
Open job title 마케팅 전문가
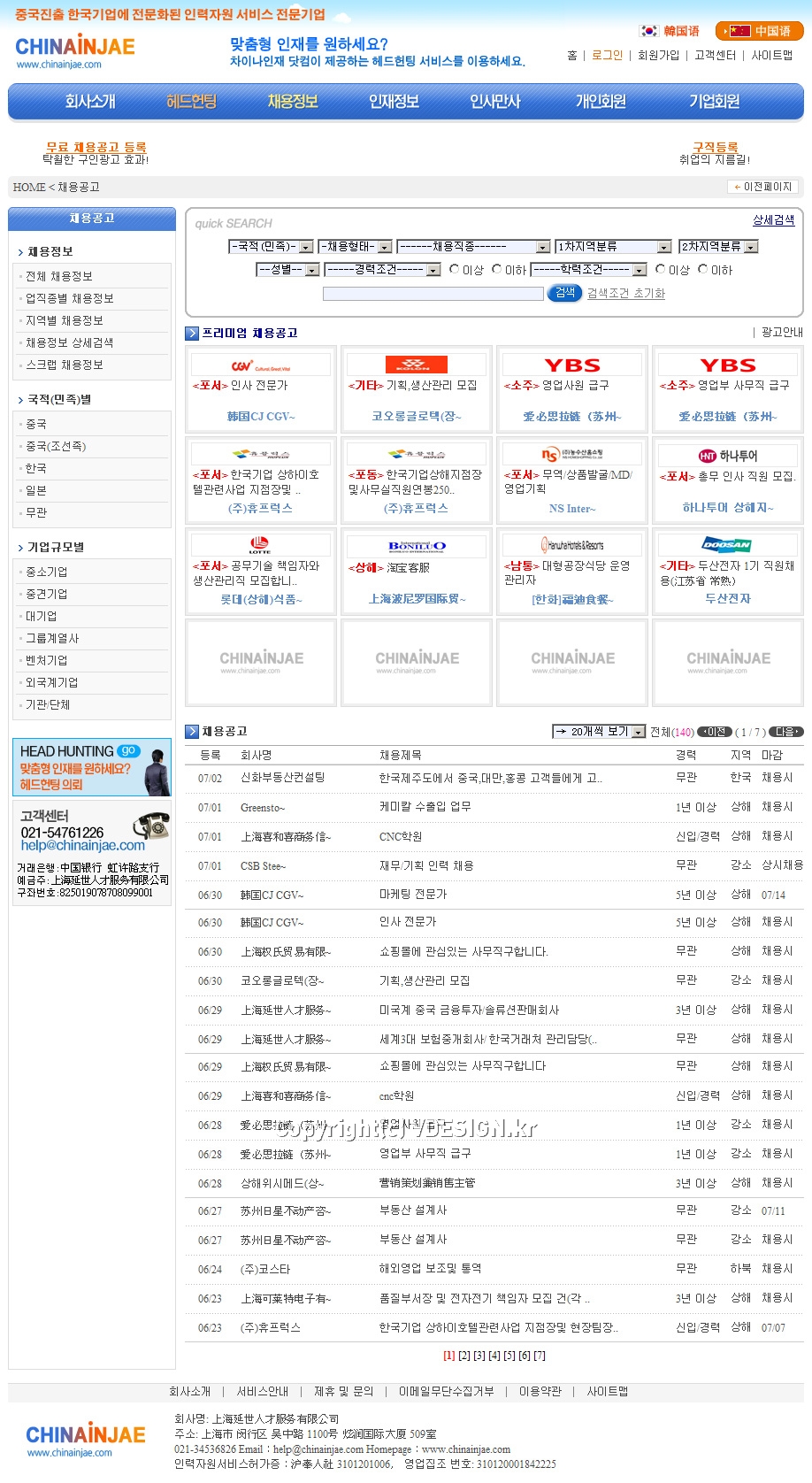[413, 895]
